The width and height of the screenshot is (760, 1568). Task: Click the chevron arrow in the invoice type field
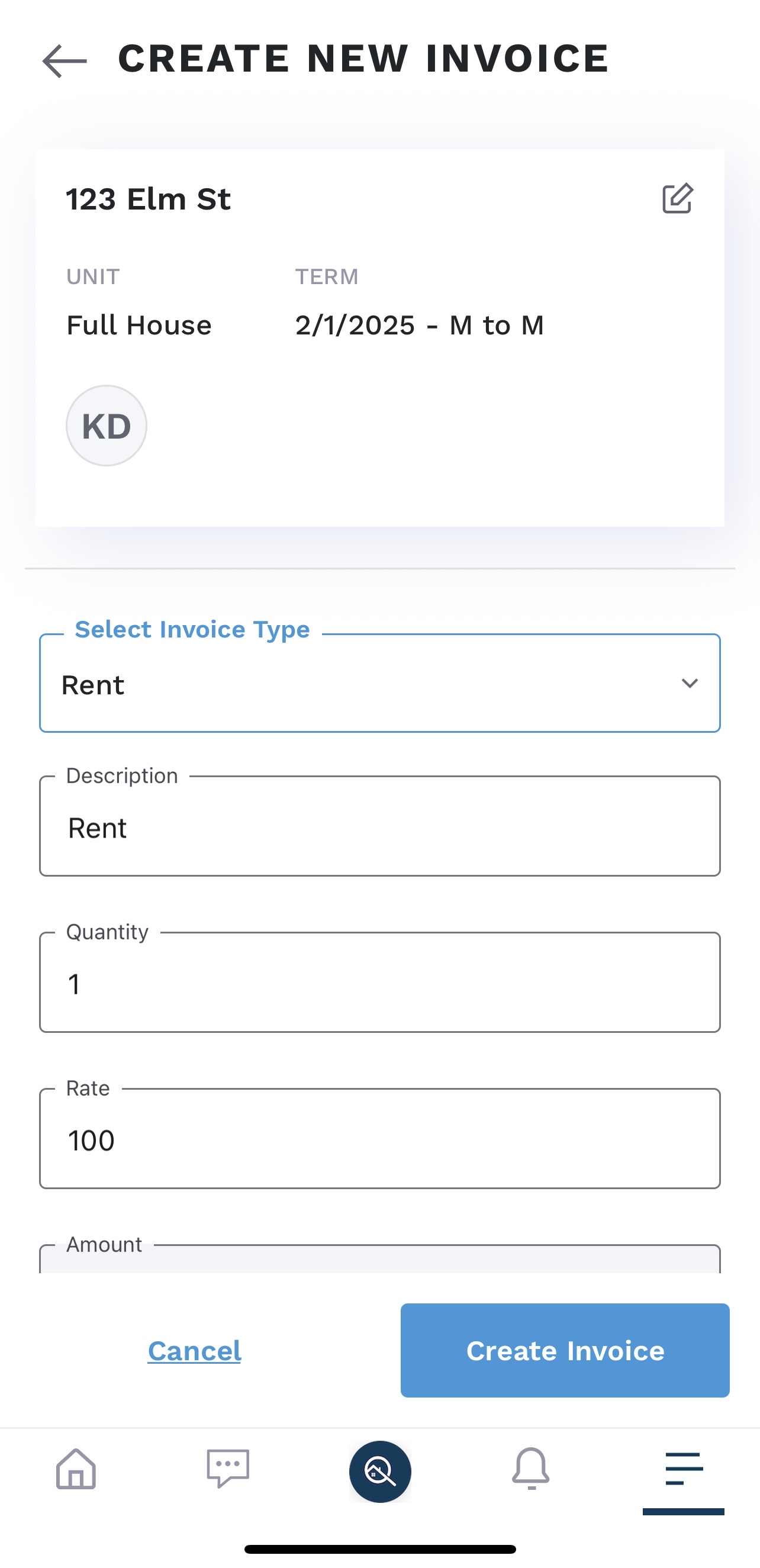point(690,684)
